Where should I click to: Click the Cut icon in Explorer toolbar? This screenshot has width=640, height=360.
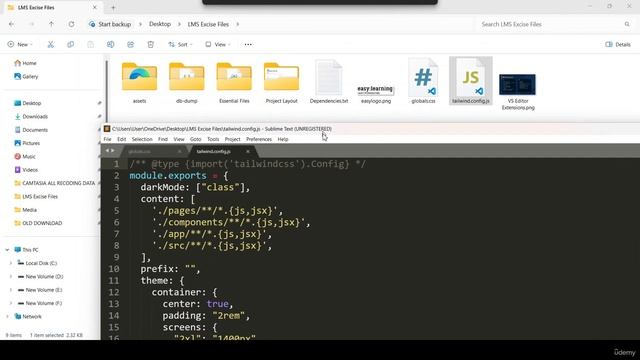[x=51, y=44]
